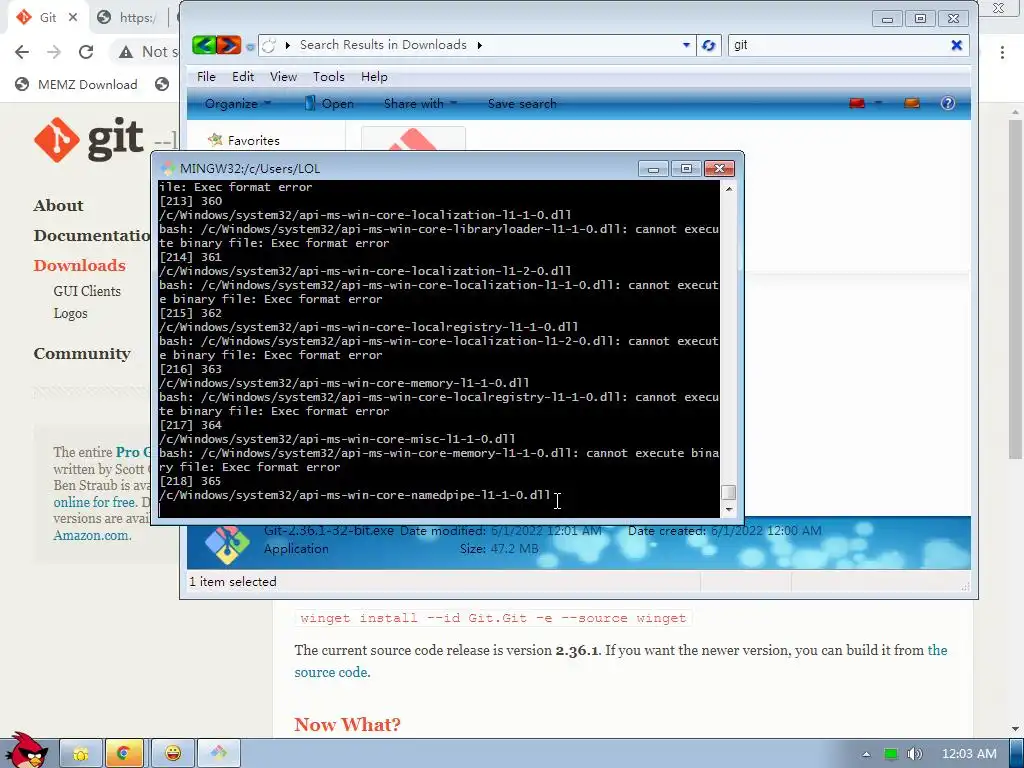The image size is (1024, 768).
Task: Click the MINGW32 window title icon
Action: (x=168, y=168)
